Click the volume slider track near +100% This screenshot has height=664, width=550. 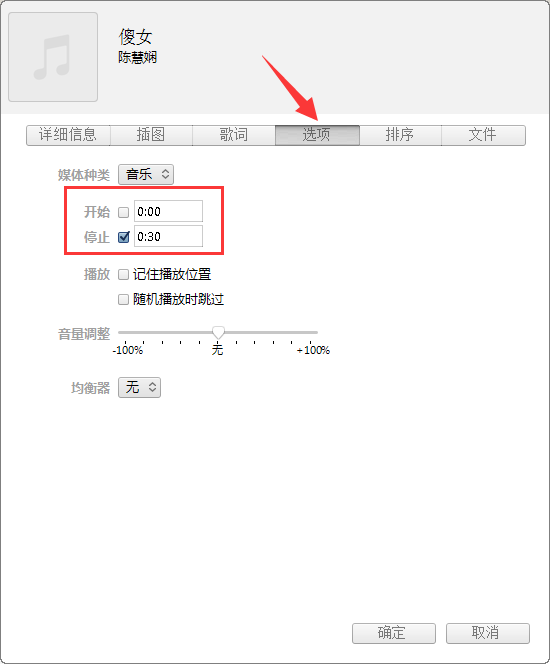coord(310,332)
